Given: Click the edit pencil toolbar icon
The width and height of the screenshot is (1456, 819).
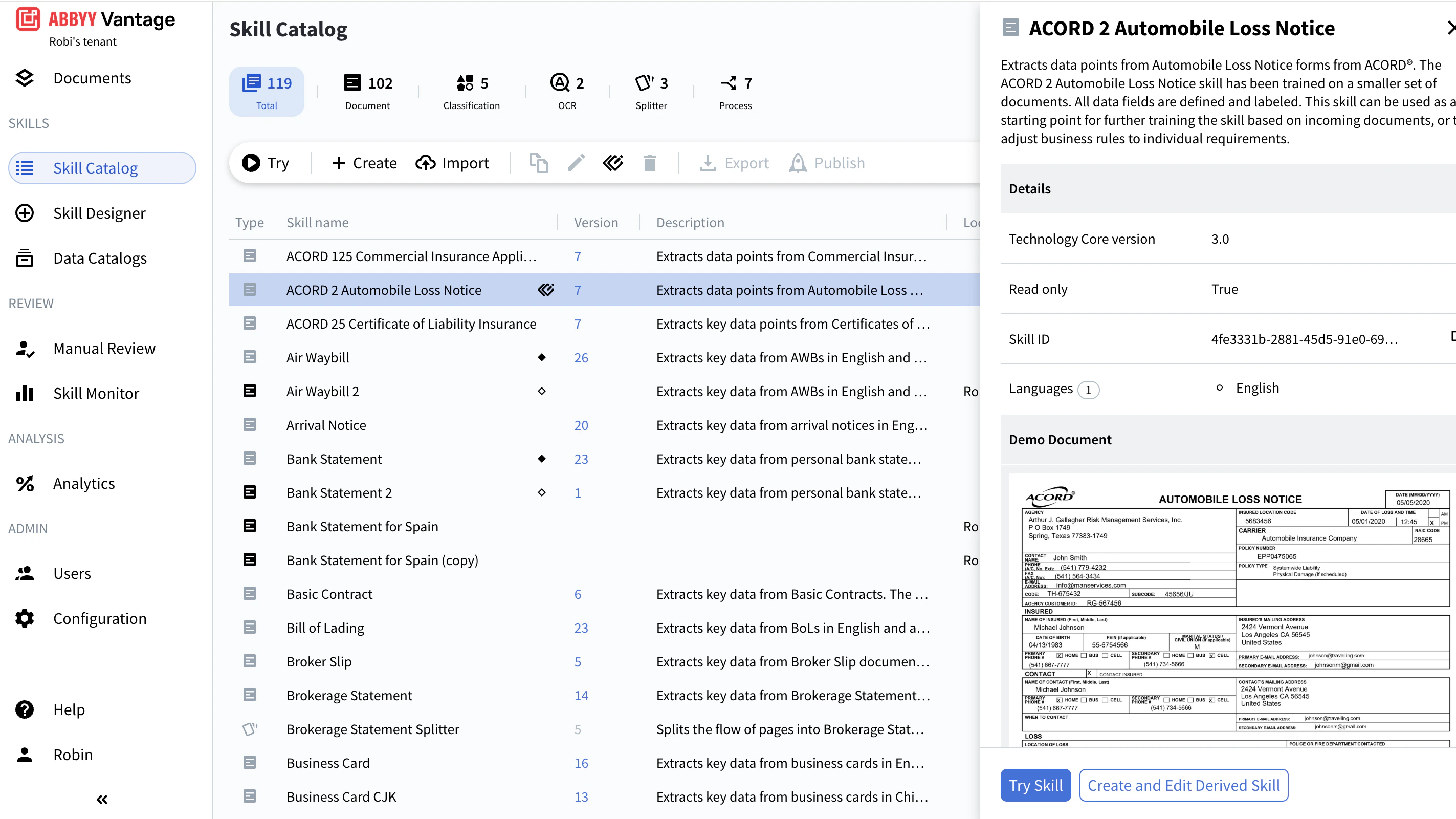Looking at the screenshot, I should click(576, 163).
